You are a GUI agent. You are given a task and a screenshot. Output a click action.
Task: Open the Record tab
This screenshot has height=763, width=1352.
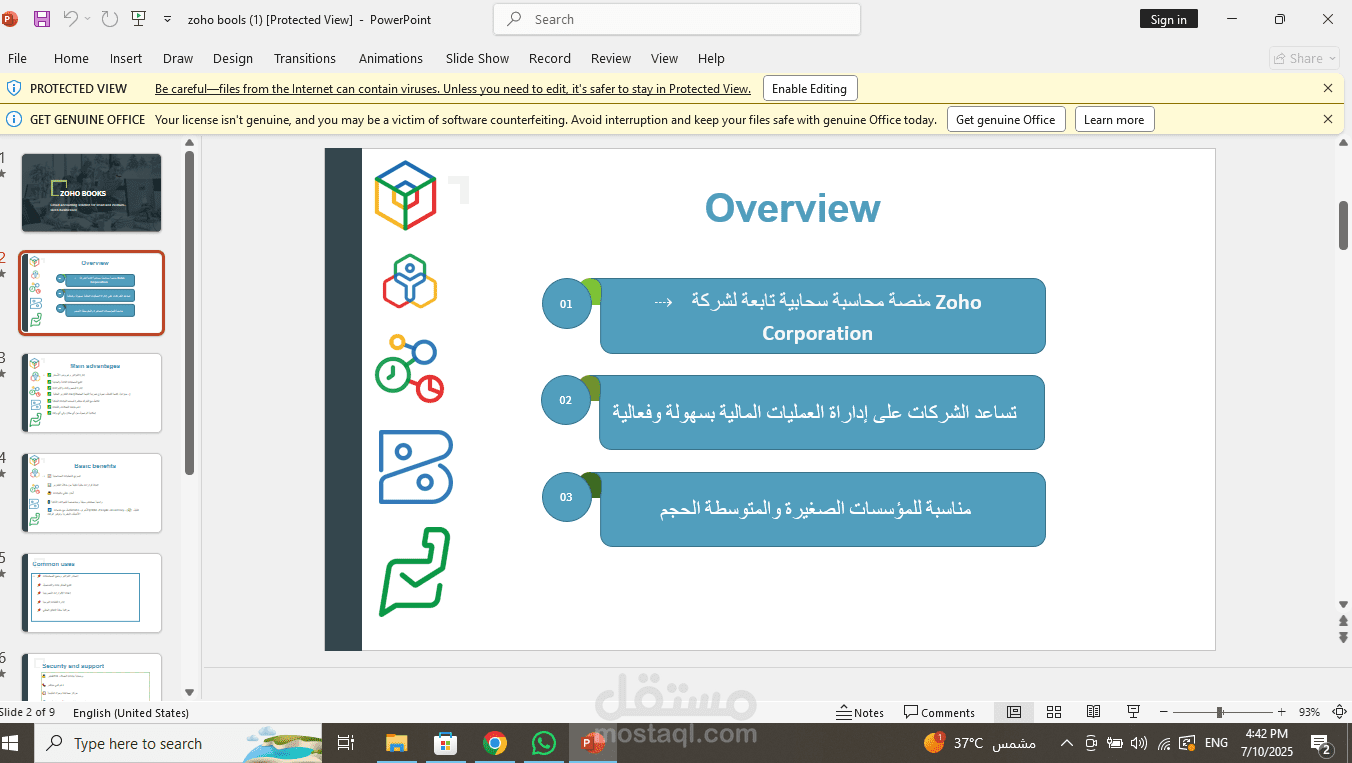pyautogui.click(x=550, y=58)
